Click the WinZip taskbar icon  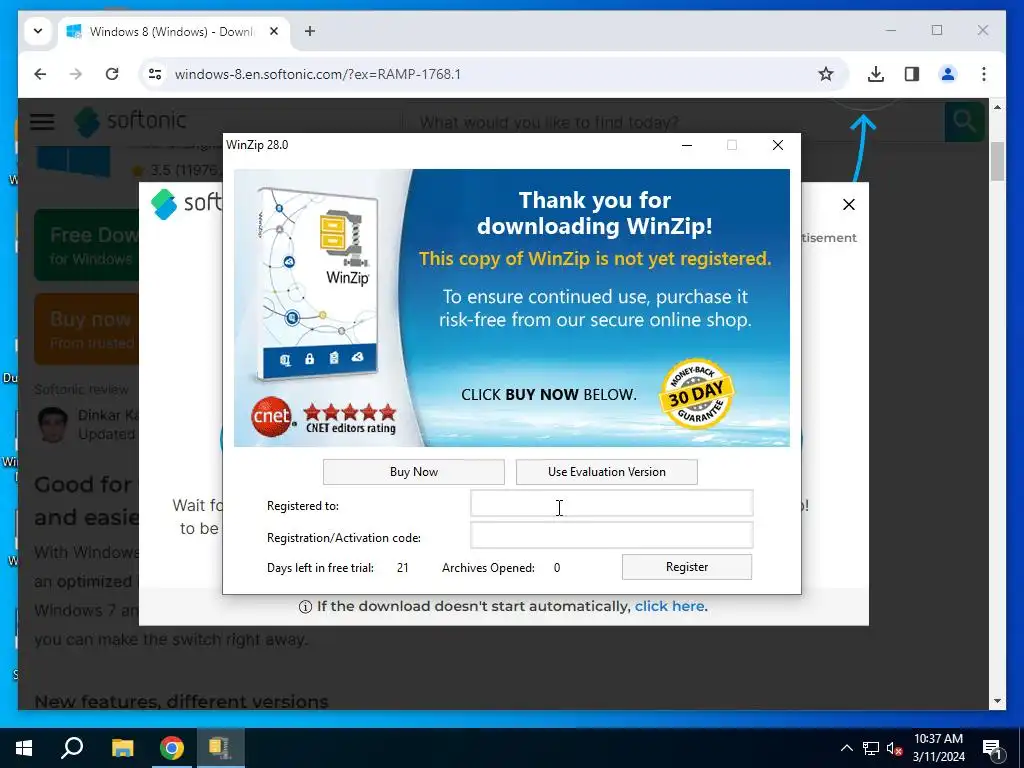pos(221,748)
